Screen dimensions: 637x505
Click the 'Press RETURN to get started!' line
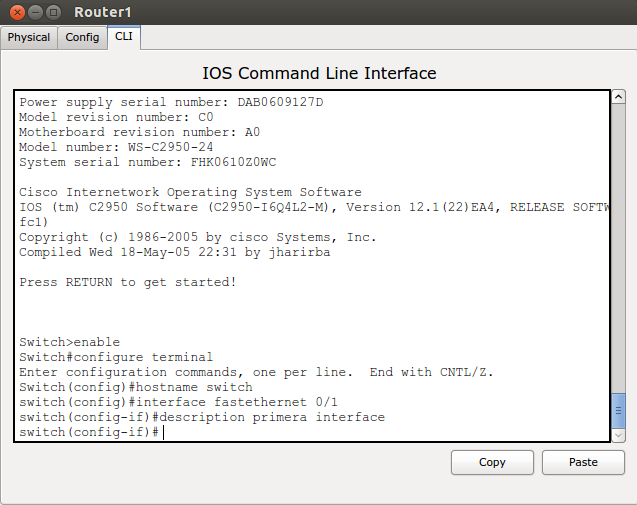[128, 282]
